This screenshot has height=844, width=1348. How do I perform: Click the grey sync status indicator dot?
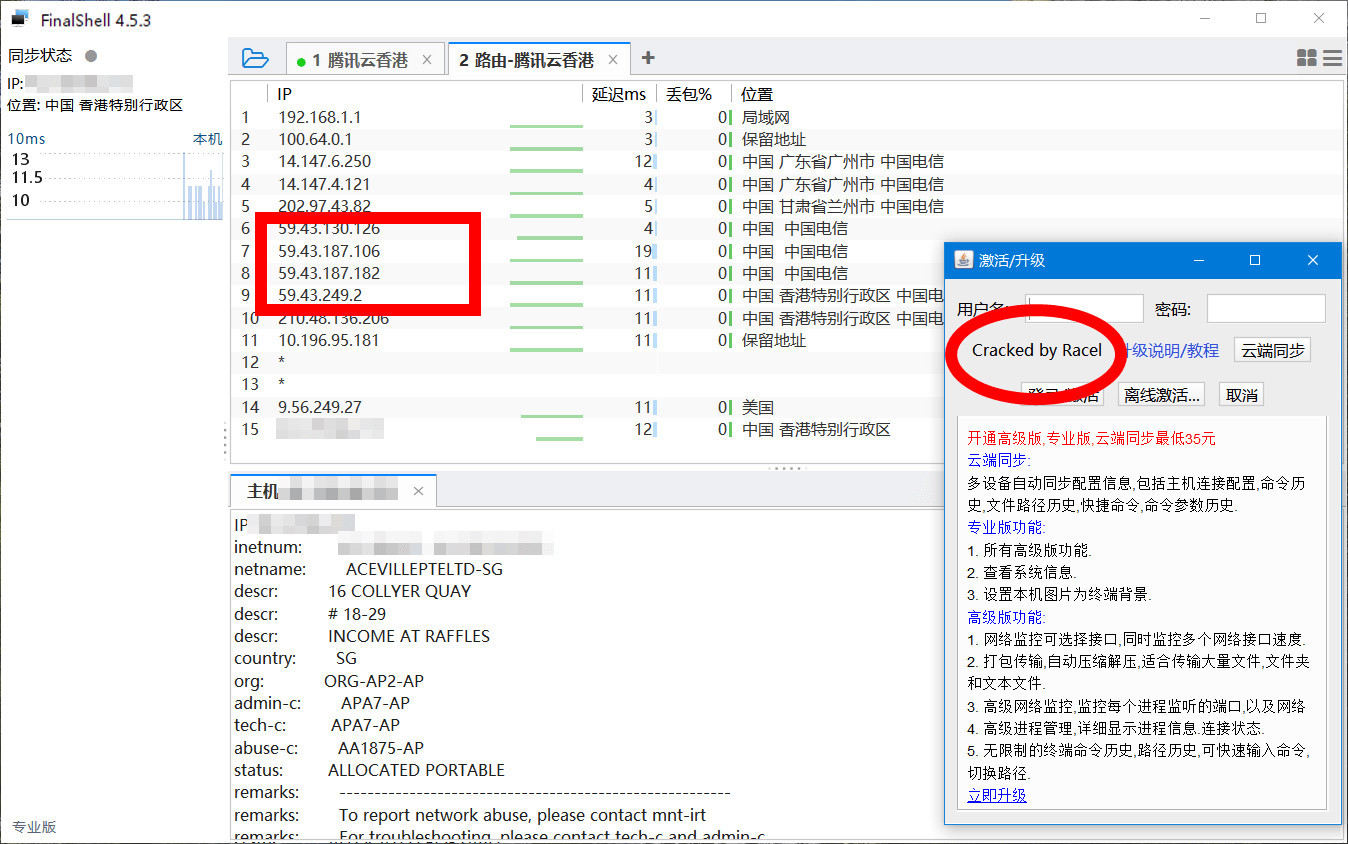click(x=91, y=56)
